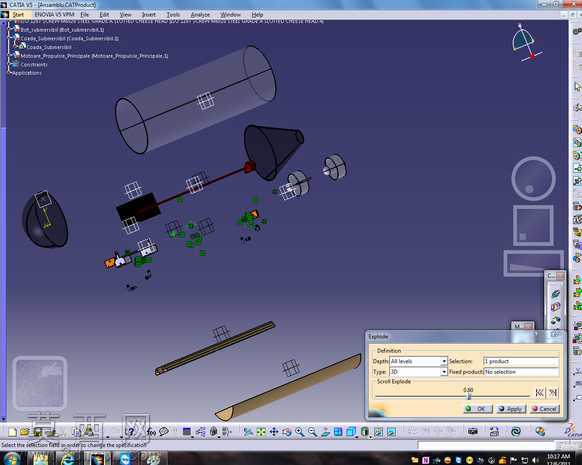Click the Fixed product selection field

(x=521, y=371)
